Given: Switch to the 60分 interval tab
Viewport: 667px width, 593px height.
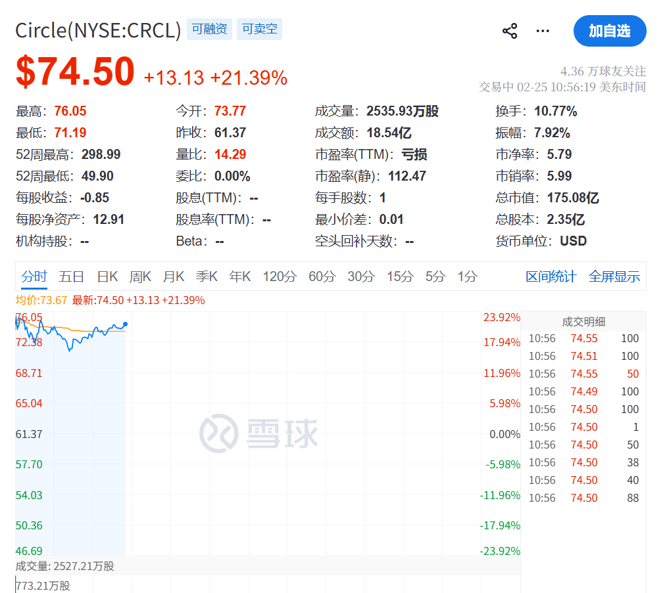Looking at the screenshot, I should pos(322,276).
